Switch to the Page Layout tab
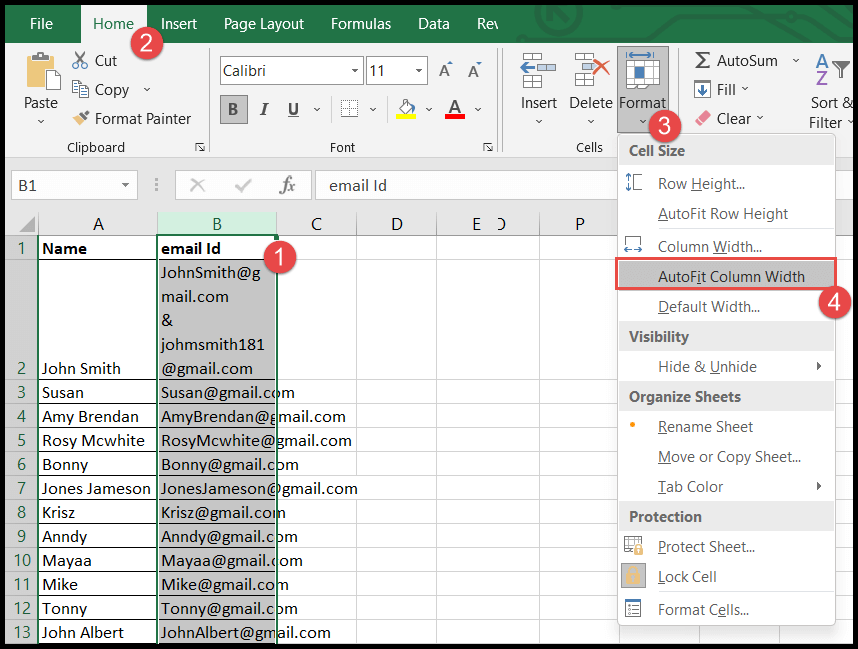Image resolution: width=858 pixels, height=649 pixels. pos(264,24)
